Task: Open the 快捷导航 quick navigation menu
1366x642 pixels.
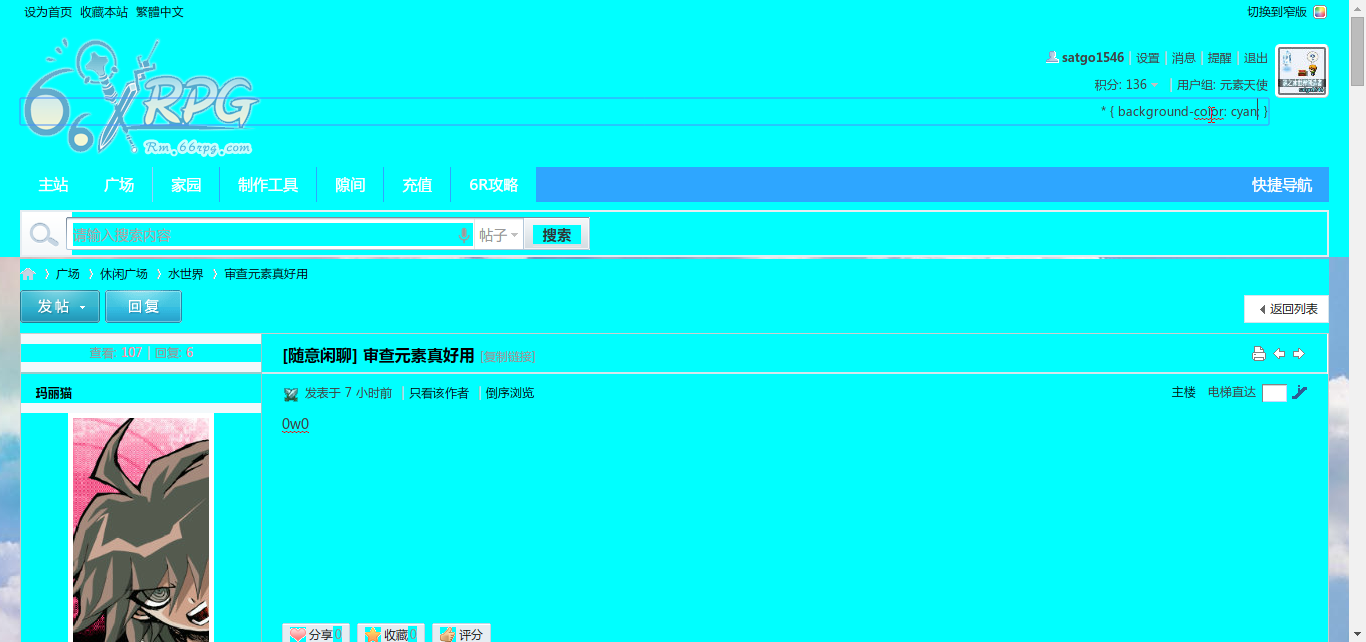Action: (x=1282, y=185)
